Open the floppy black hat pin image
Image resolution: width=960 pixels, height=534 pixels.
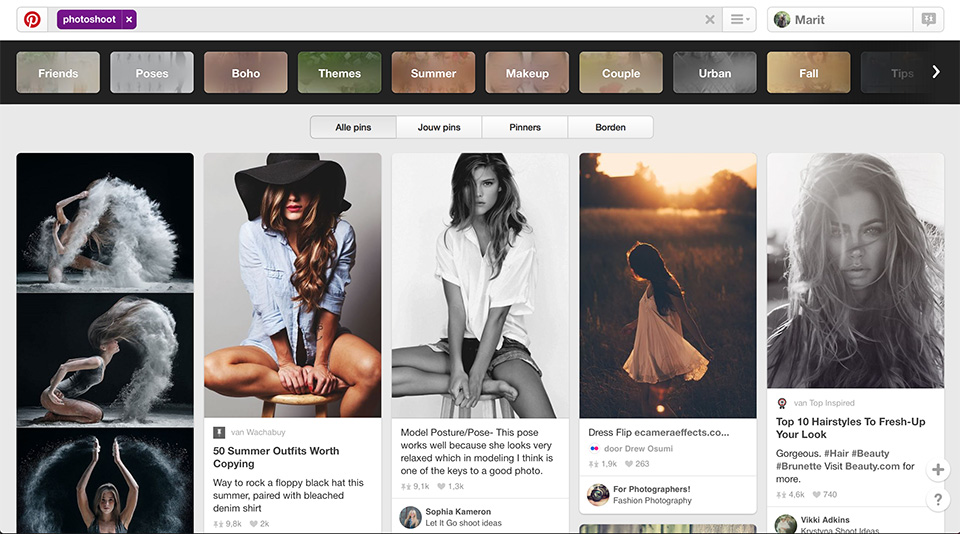[293, 285]
